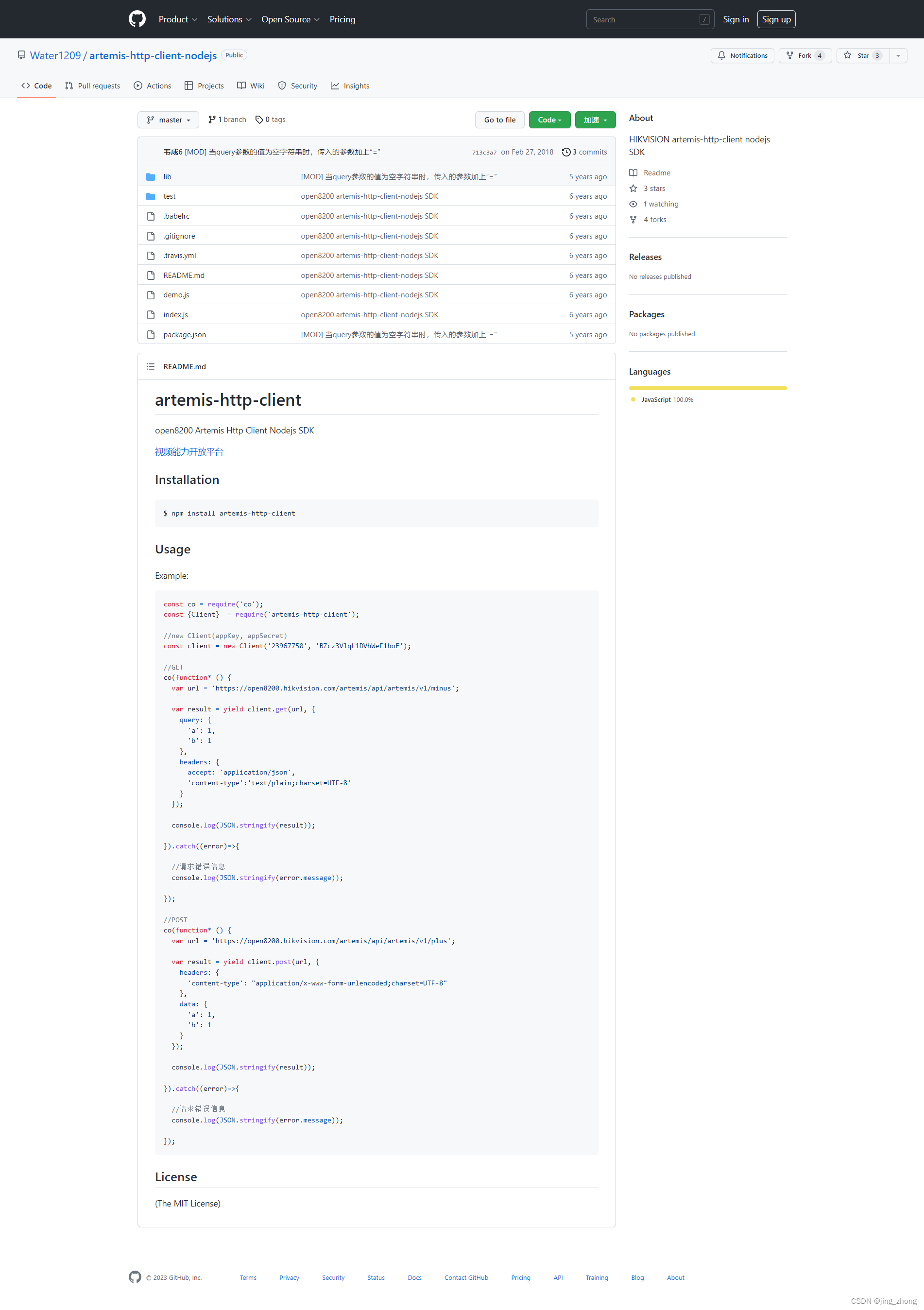Open the Blog footer link
This screenshot has height=1310, width=924.
(638, 1277)
